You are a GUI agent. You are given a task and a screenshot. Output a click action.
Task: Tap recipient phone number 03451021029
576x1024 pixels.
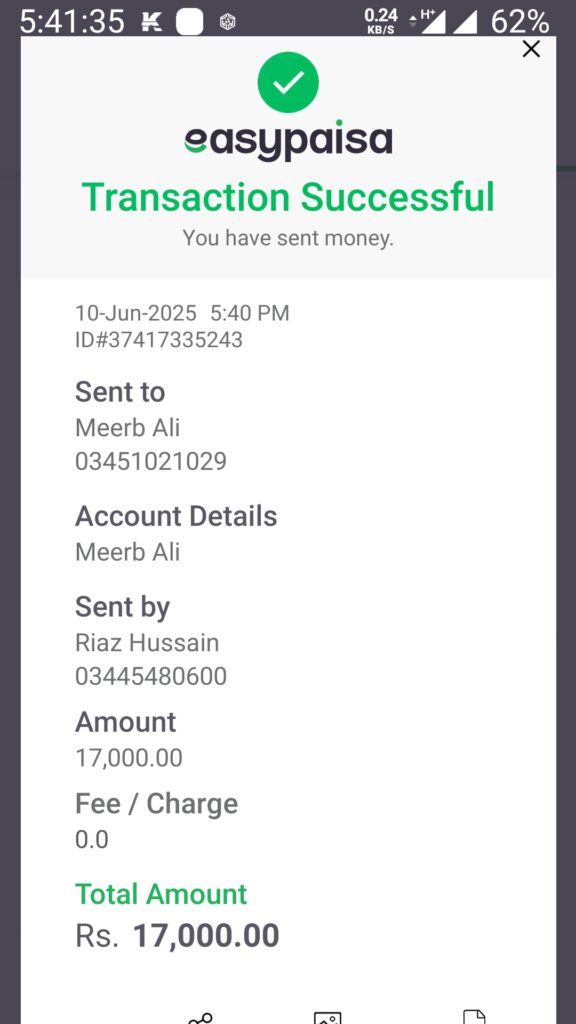pos(151,461)
